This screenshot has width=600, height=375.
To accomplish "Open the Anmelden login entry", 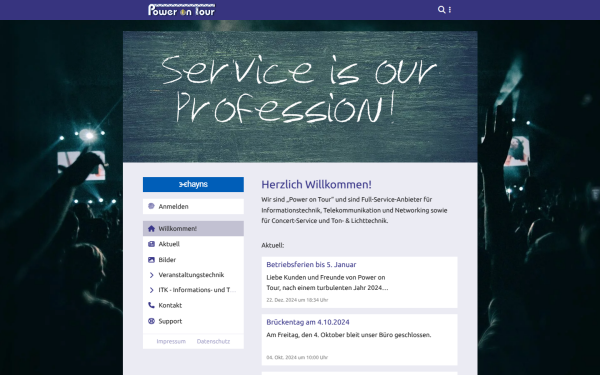I will point(193,207).
